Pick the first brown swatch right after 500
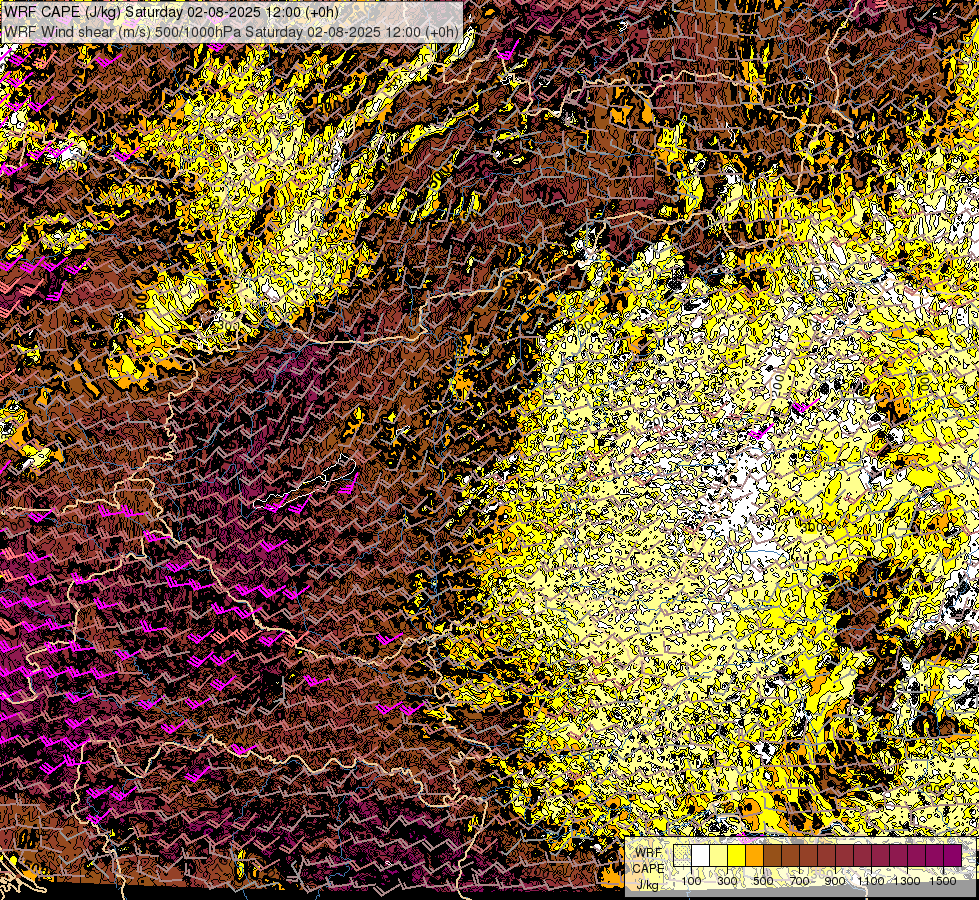This screenshot has width=979, height=900. (x=772, y=855)
